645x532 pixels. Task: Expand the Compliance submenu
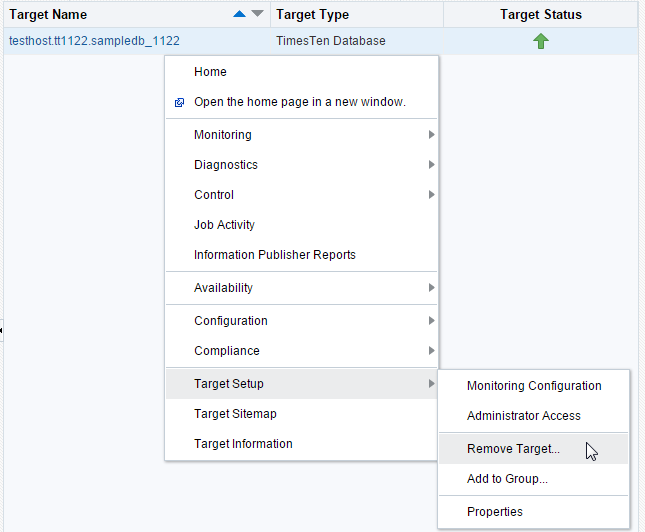coord(302,351)
